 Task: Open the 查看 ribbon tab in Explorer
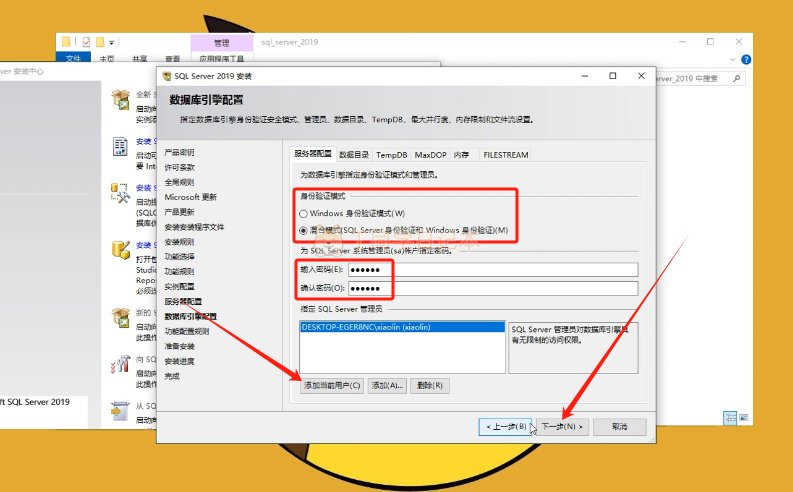(172, 59)
